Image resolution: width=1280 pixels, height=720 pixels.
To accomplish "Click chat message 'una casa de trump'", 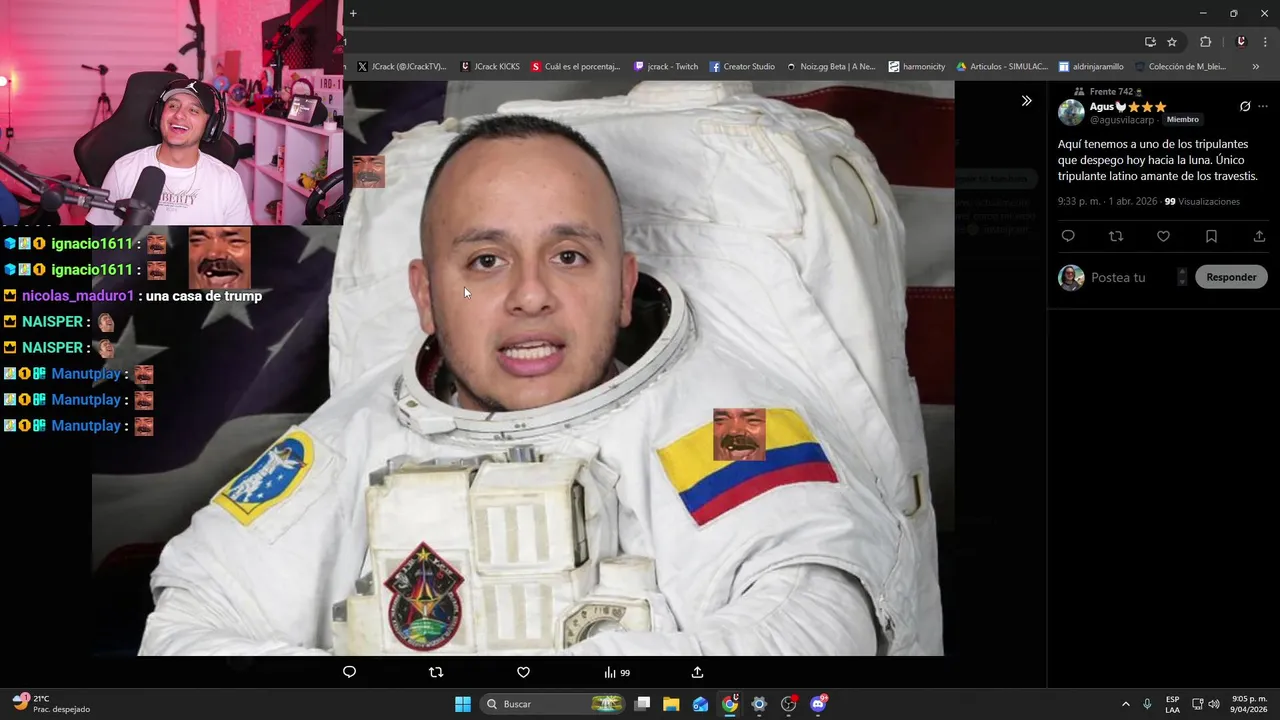I will click(204, 296).
